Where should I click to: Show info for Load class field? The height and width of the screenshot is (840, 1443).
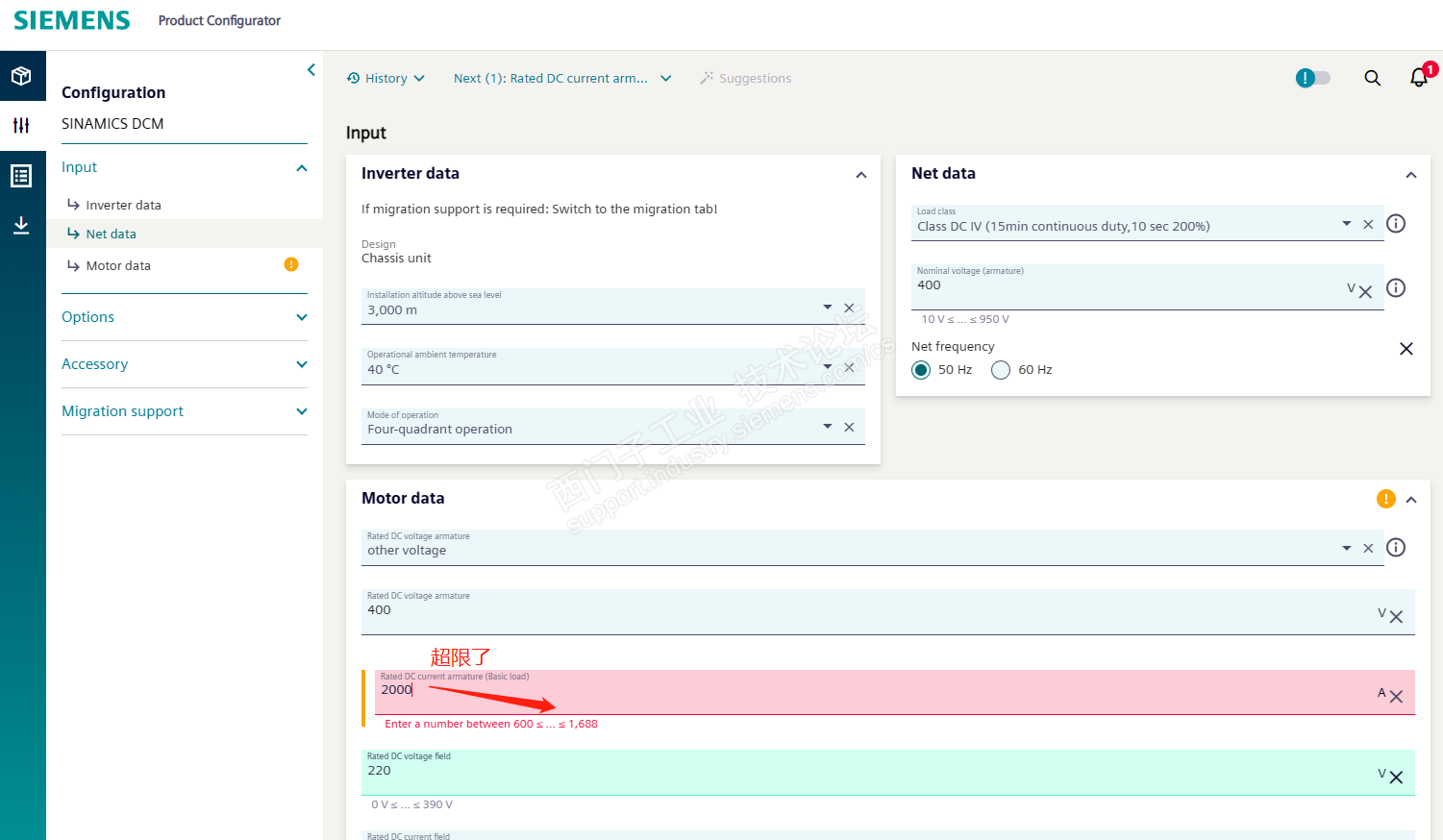pyautogui.click(x=1396, y=224)
